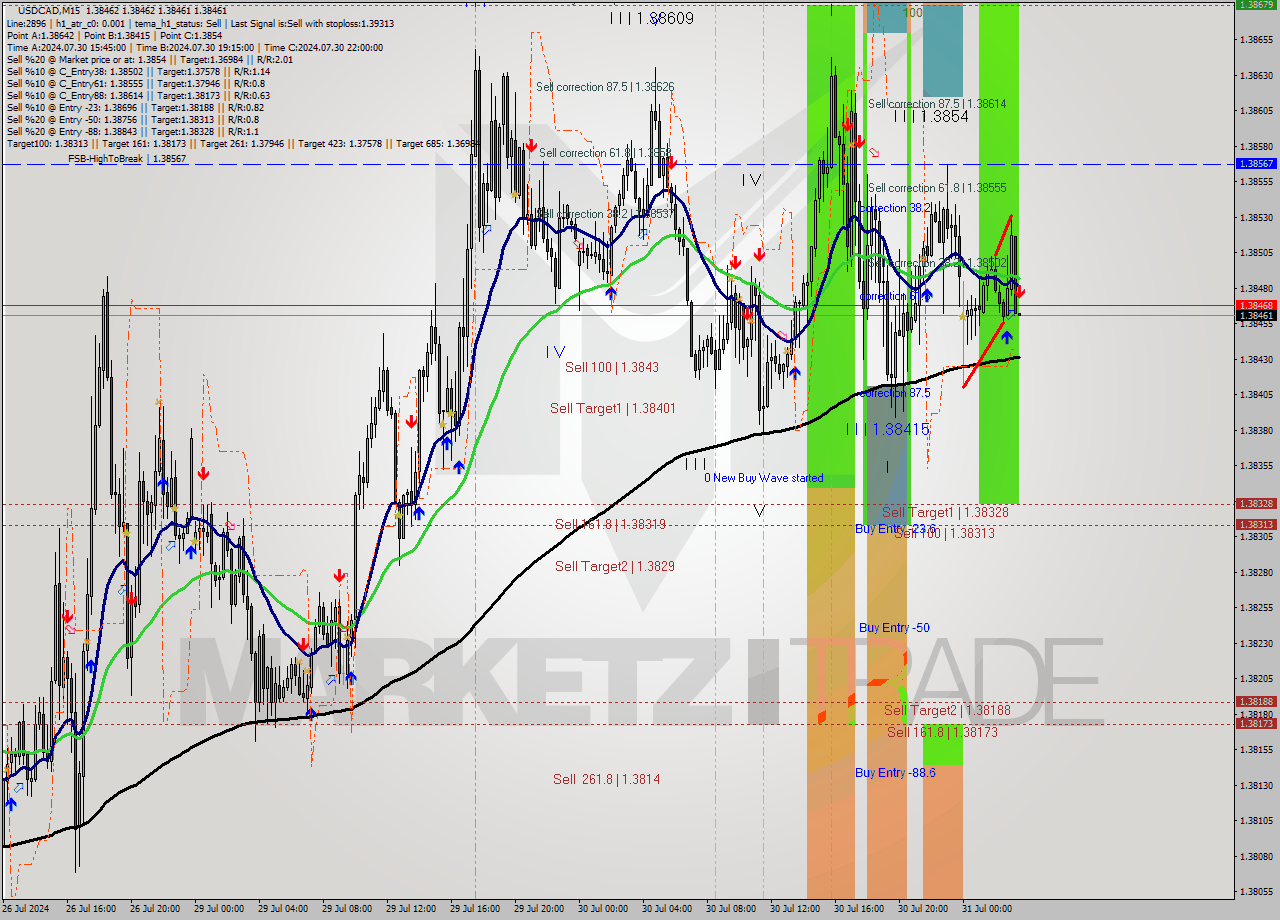Click the 'Sell 261.8 | 1.3814' label
Screen dimensions: 1280x920
click(x=607, y=779)
